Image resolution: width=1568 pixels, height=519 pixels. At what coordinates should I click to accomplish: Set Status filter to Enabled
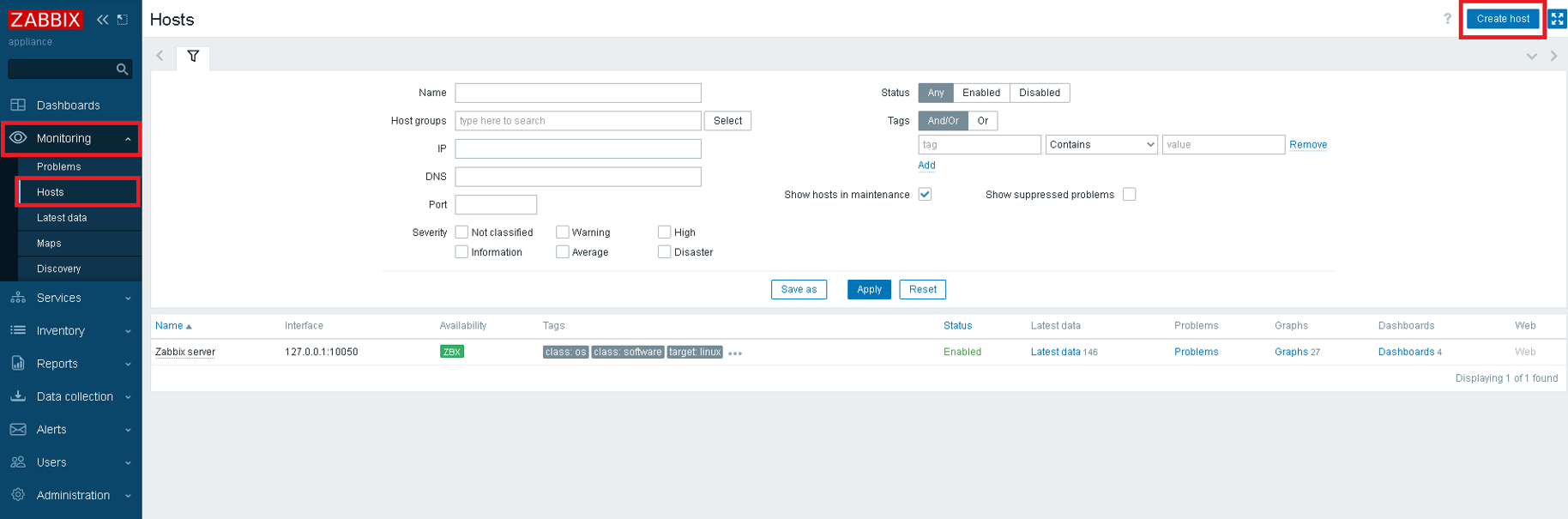(981, 93)
